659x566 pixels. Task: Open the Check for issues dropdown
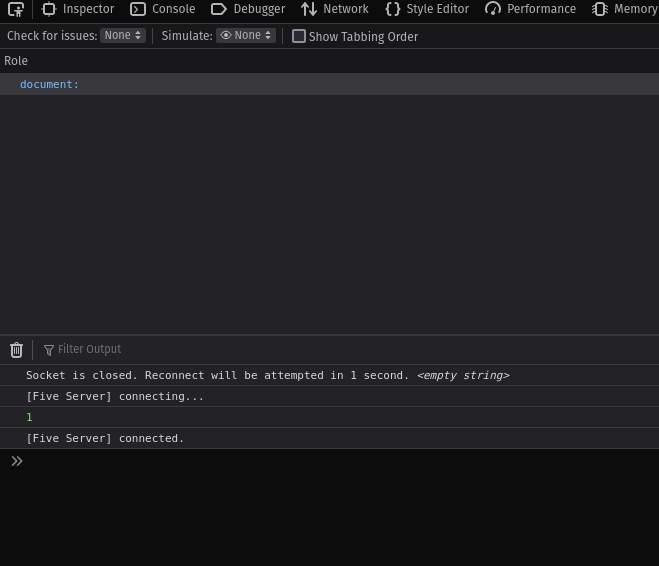coord(123,36)
